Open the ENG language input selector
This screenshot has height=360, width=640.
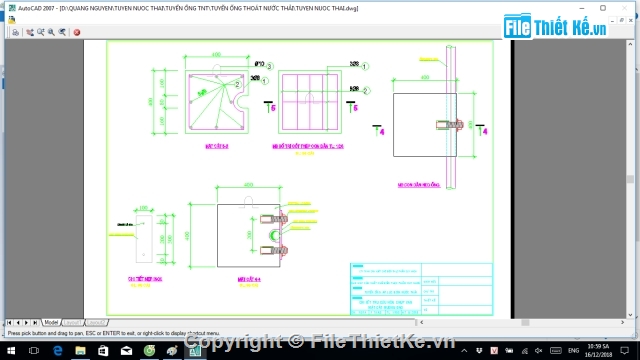(573, 351)
